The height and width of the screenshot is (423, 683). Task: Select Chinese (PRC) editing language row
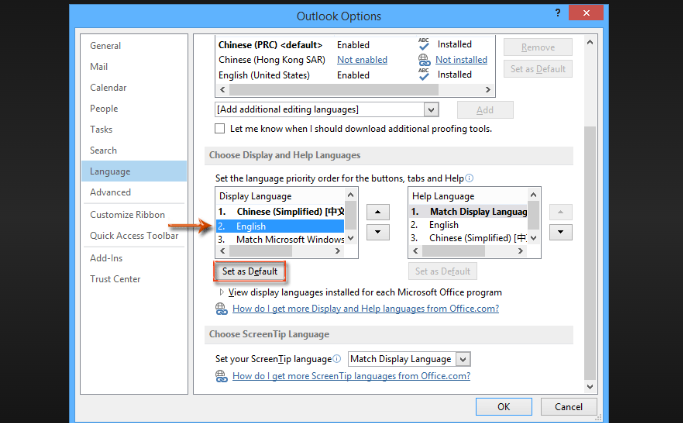pyautogui.click(x=355, y=44)
